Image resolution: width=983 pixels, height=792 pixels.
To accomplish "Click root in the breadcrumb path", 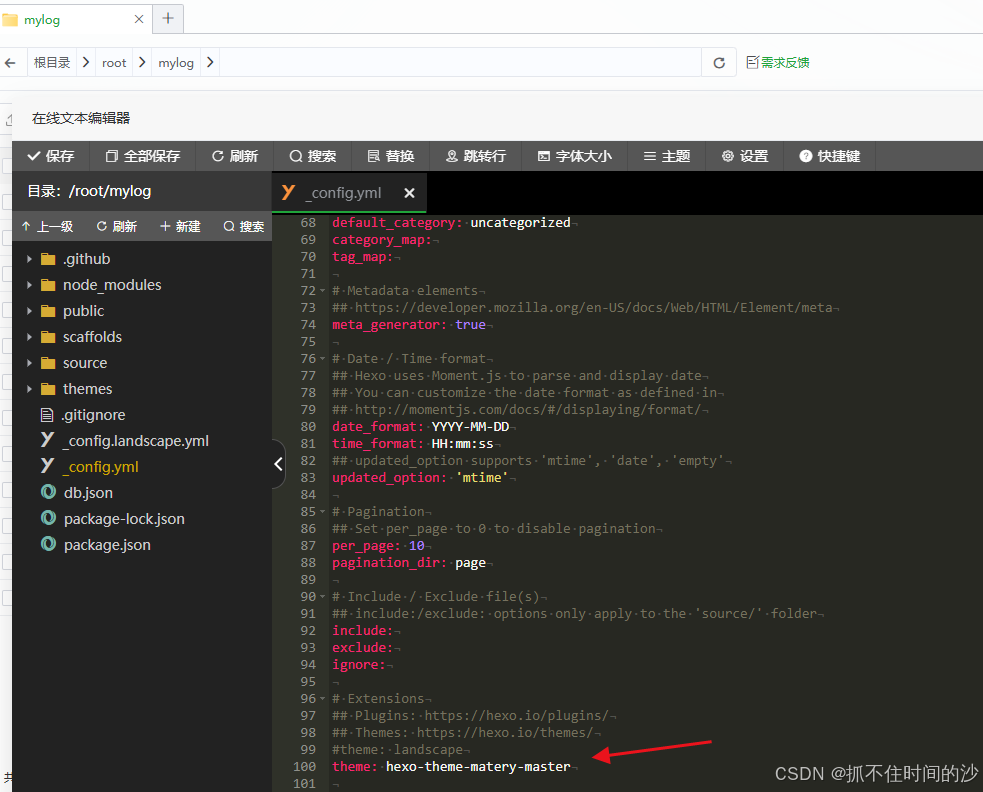I will pyautogui.click(x=114, y=63).
